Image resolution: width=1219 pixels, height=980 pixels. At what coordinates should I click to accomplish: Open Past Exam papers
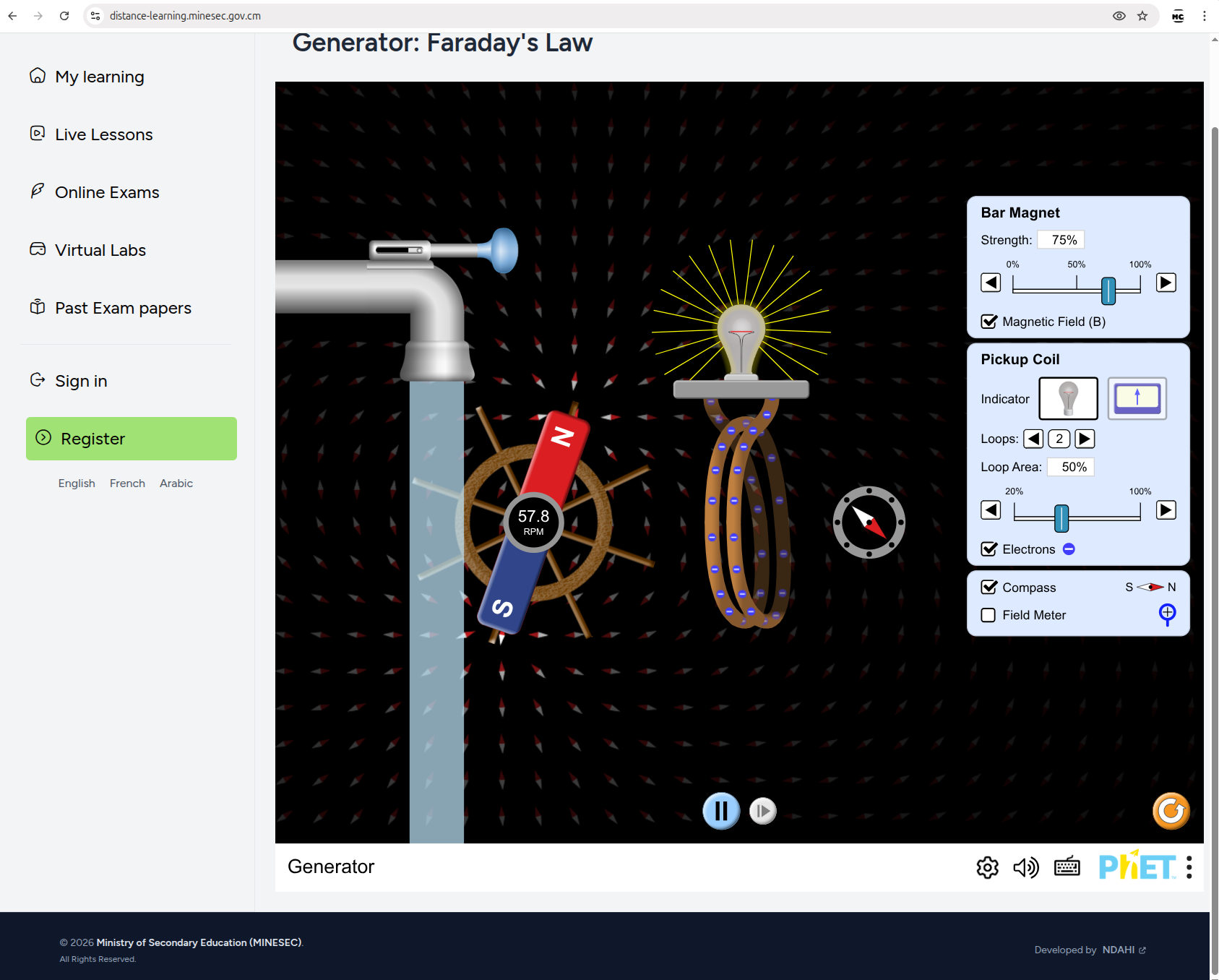point(123,308)
